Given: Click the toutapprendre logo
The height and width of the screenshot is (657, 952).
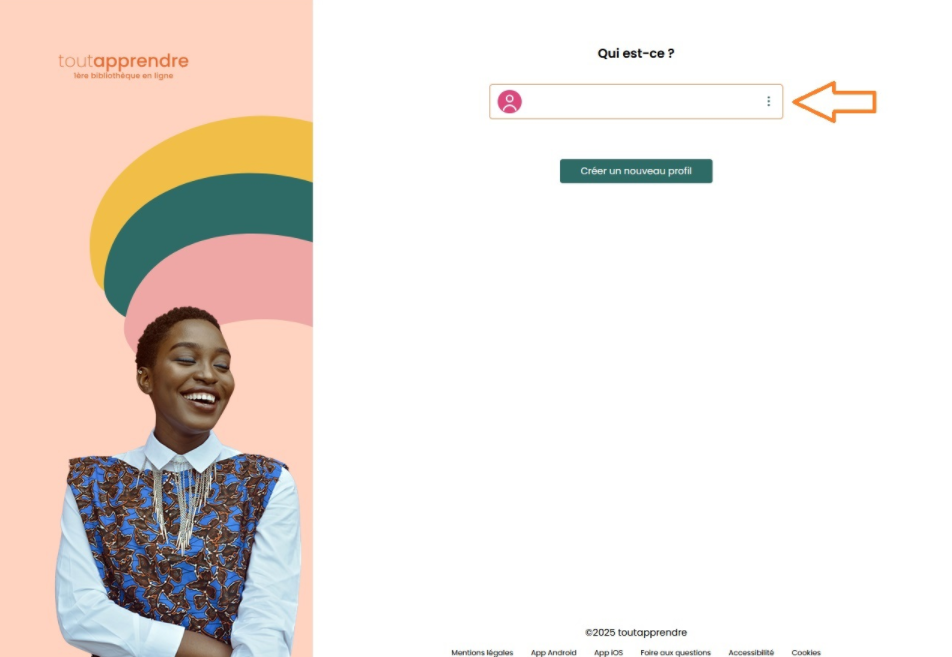Looking at the screenshot, I should click(x=123, y=61).
